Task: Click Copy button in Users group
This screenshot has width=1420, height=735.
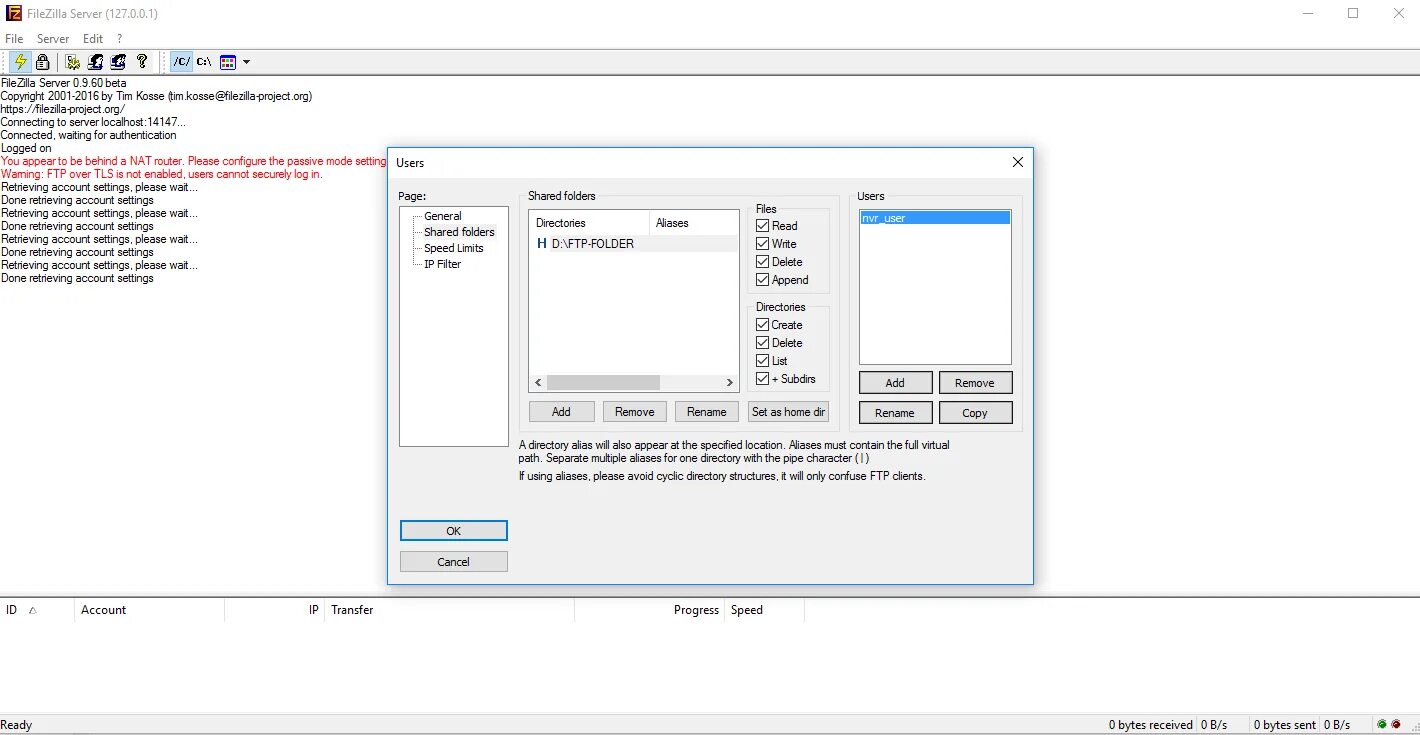Action: coord(975,413)
